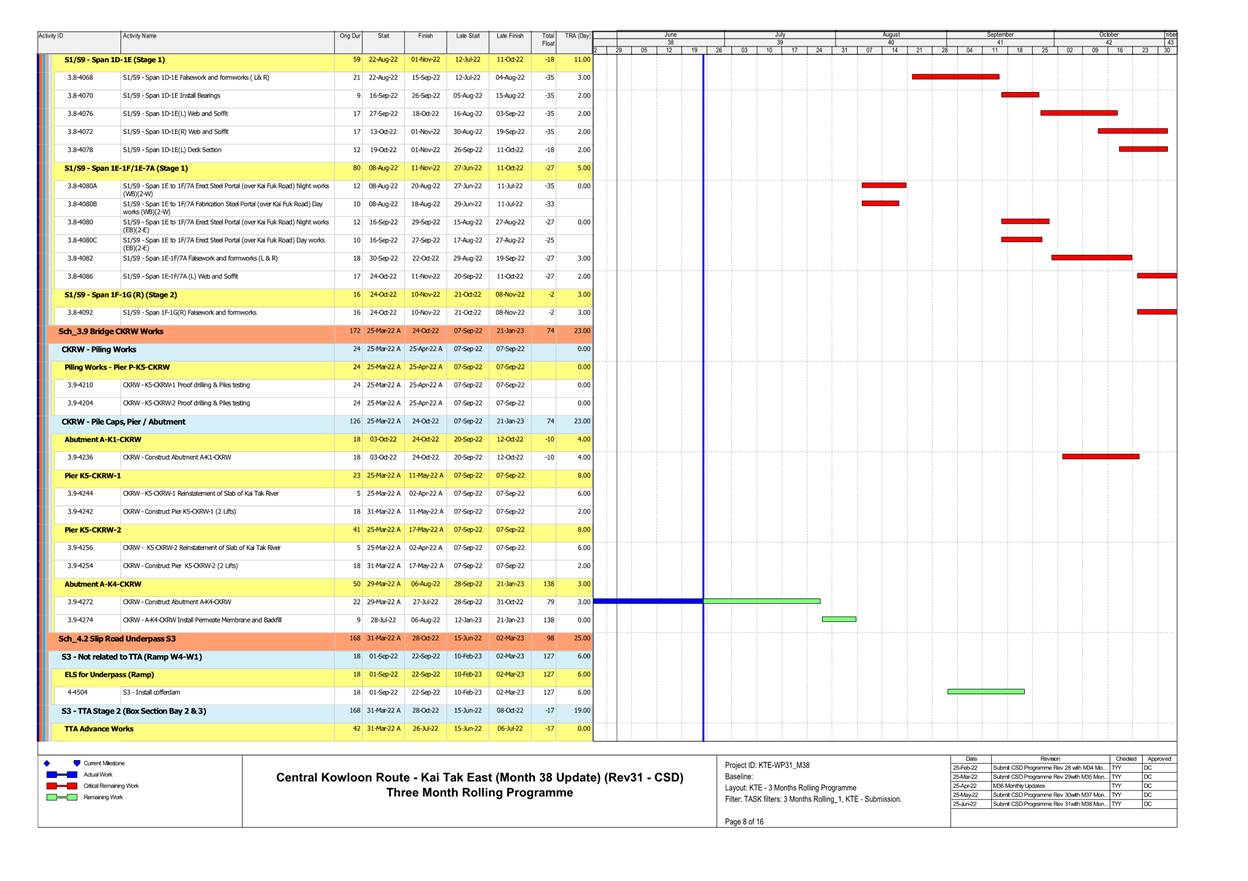Click the 25-Jun-22 revision entry in revision table
Screen dimensions: 1248x881
pyautogui.click(x=965, y=804)
